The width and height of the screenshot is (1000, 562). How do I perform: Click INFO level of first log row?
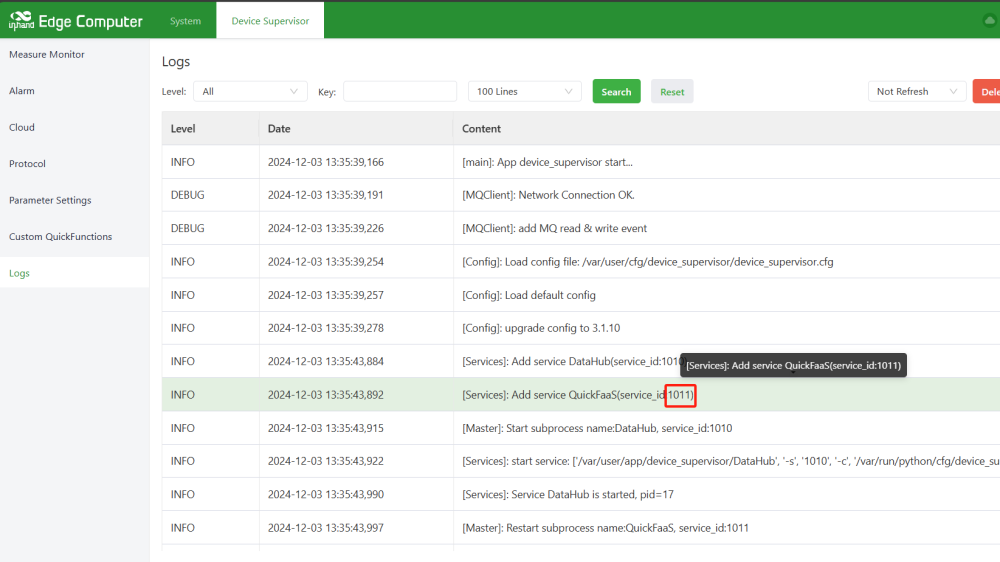[182, 162]
